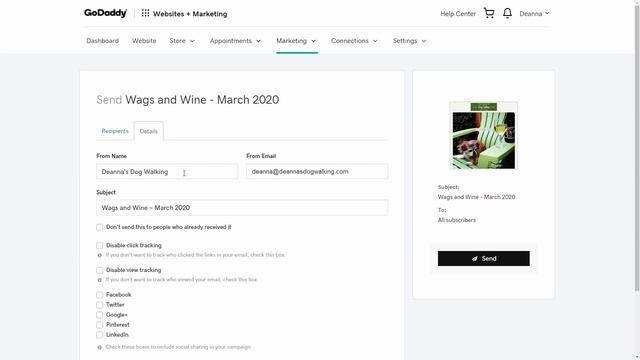Expand the Settings dropdown menu
The width and height of the screenshot is (640, 360).
(409, 41)
